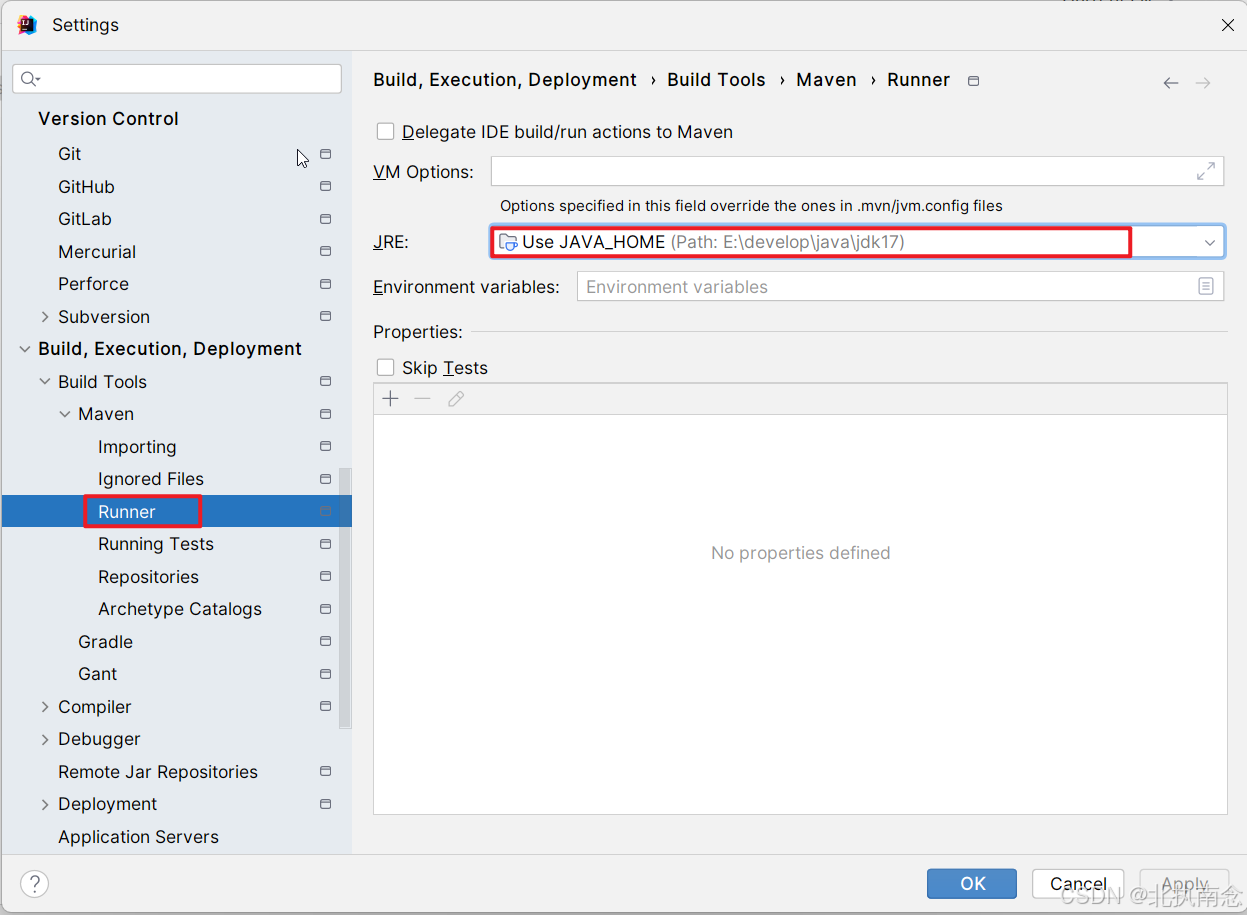This screenshot has height=915, width=1247.
Task: Click the project-level icon next to Subversion
Action: click(325, 317)
